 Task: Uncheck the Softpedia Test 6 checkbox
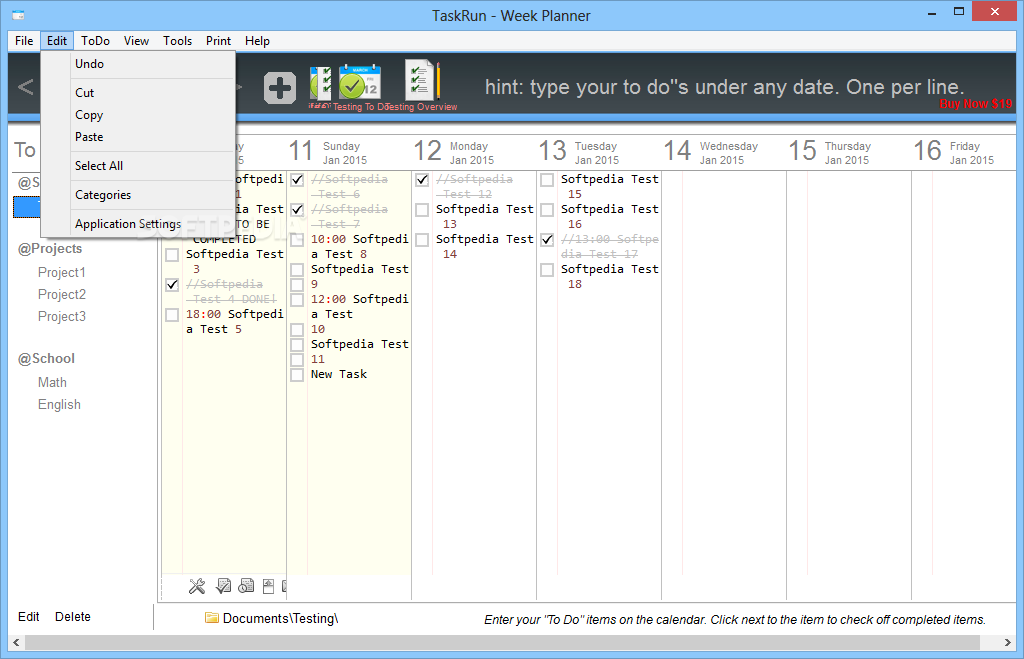pyautogui.click(x=297, y=180)
